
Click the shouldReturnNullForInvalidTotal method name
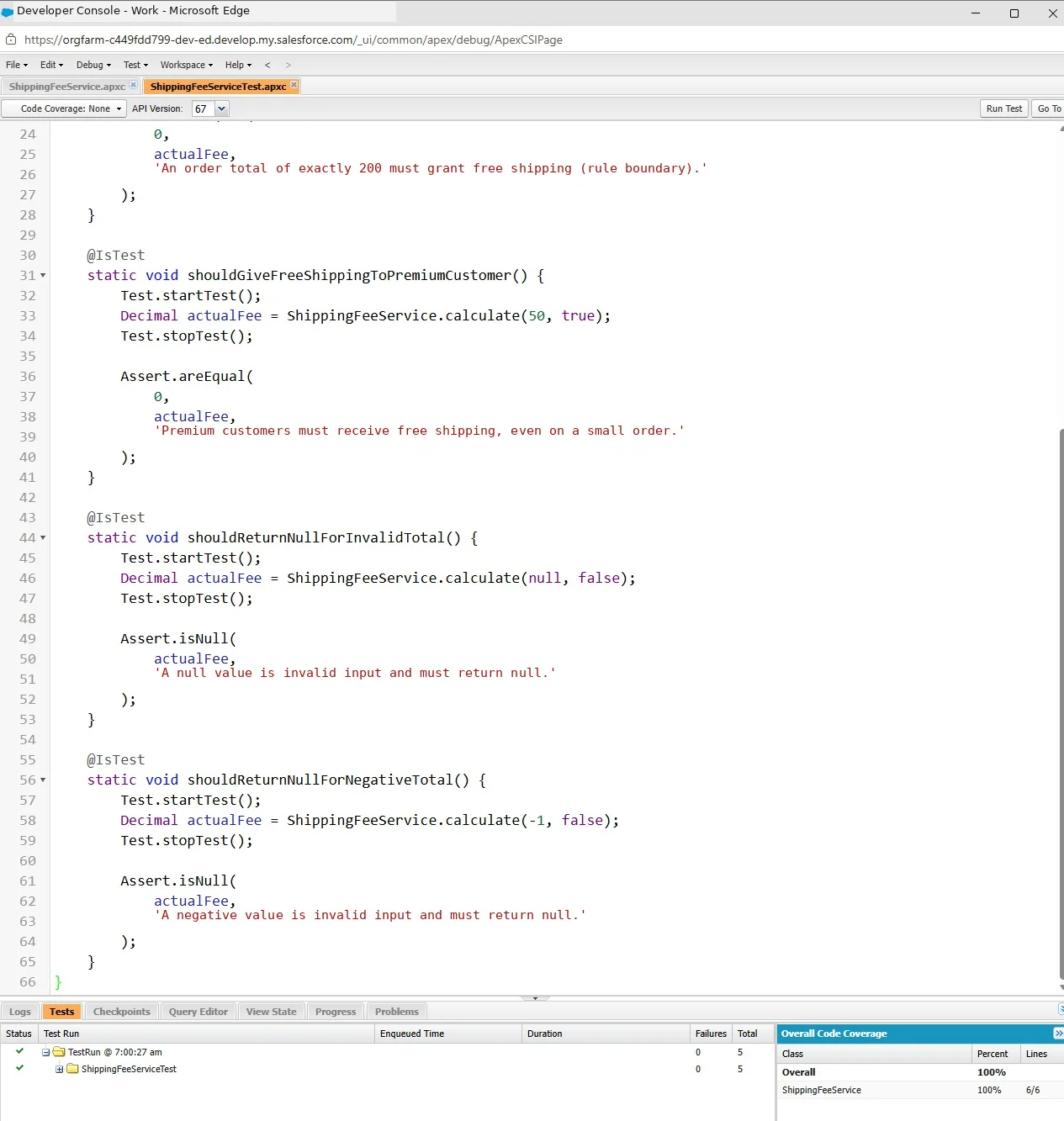[x=315, y=537]
